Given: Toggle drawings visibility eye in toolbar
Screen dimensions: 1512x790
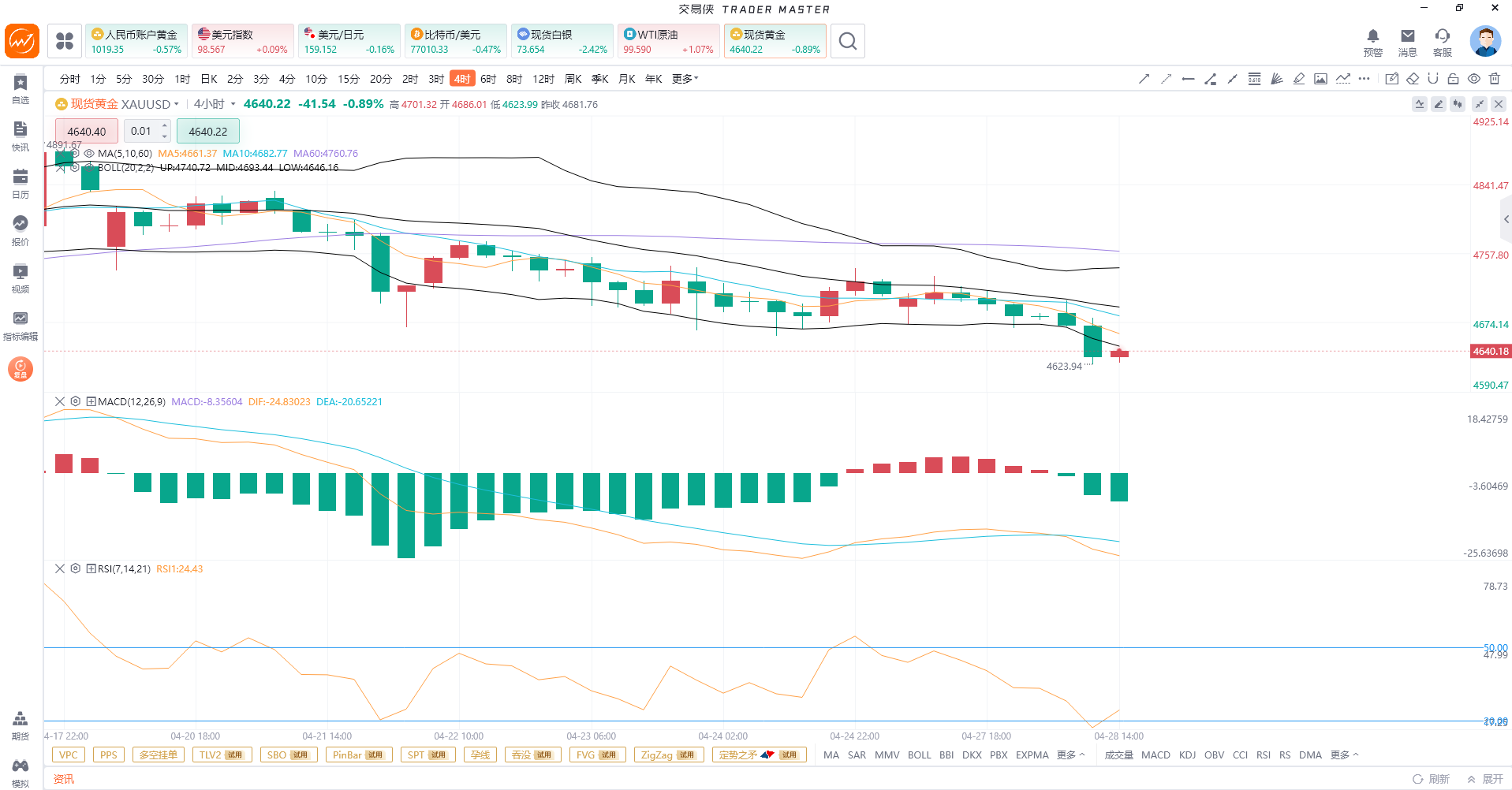Looking at the screenshot, I should [x=1473, y=79].
